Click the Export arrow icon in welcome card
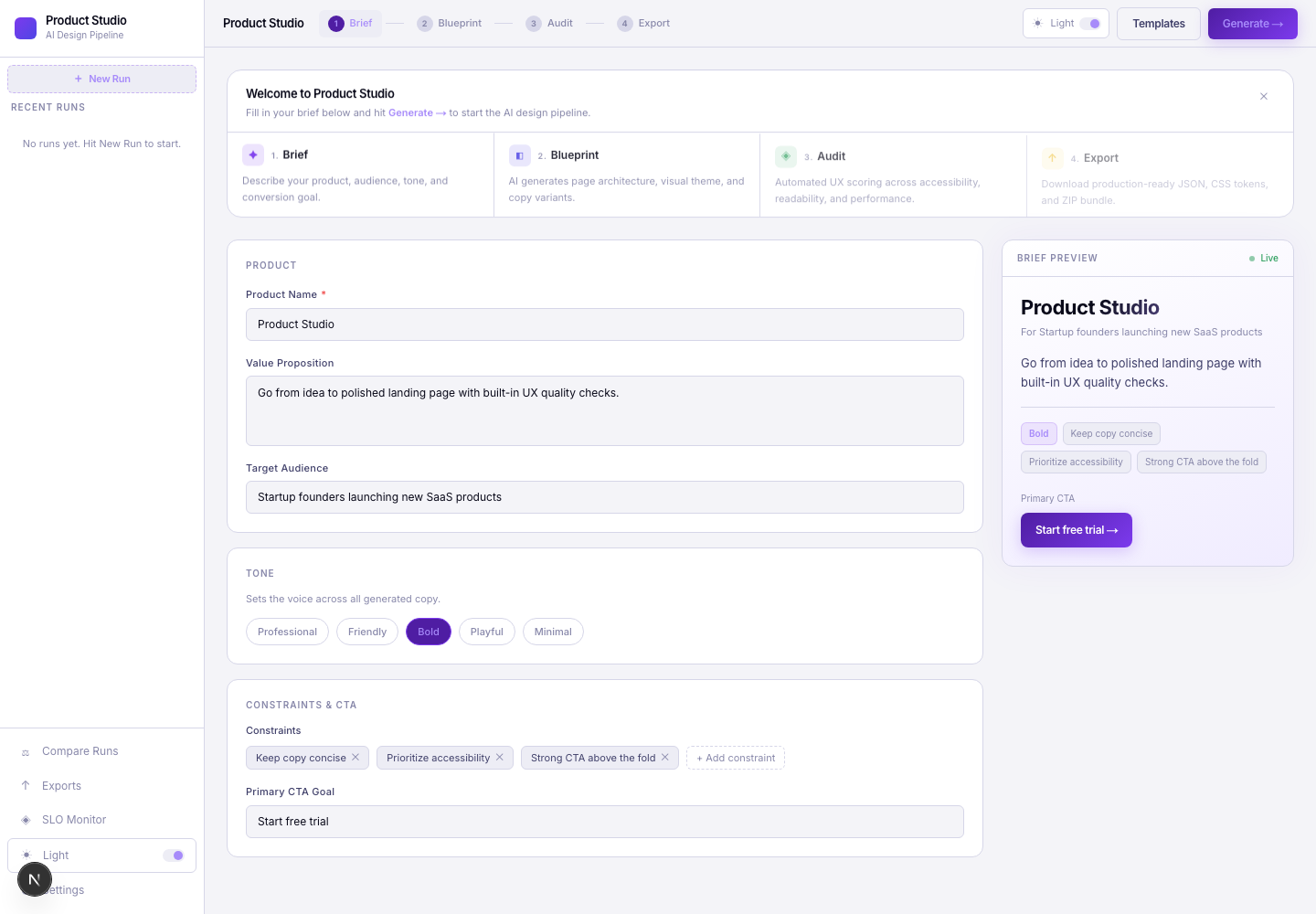 point(1053,158)
